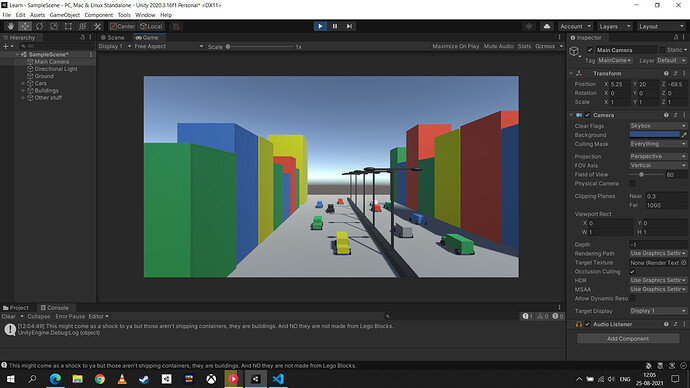The width and height of the screenshot is (690, 388).
Task: Select the Rotate tool in toolbar
Action: coord(40,26)
